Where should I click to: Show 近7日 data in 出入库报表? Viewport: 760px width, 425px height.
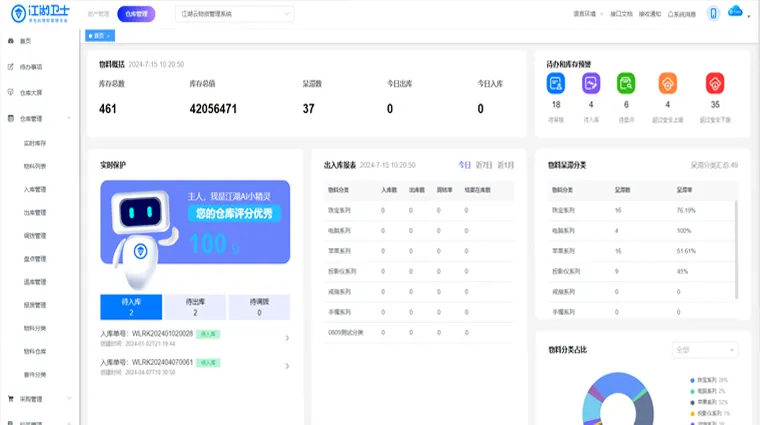[x=484, y=165]
